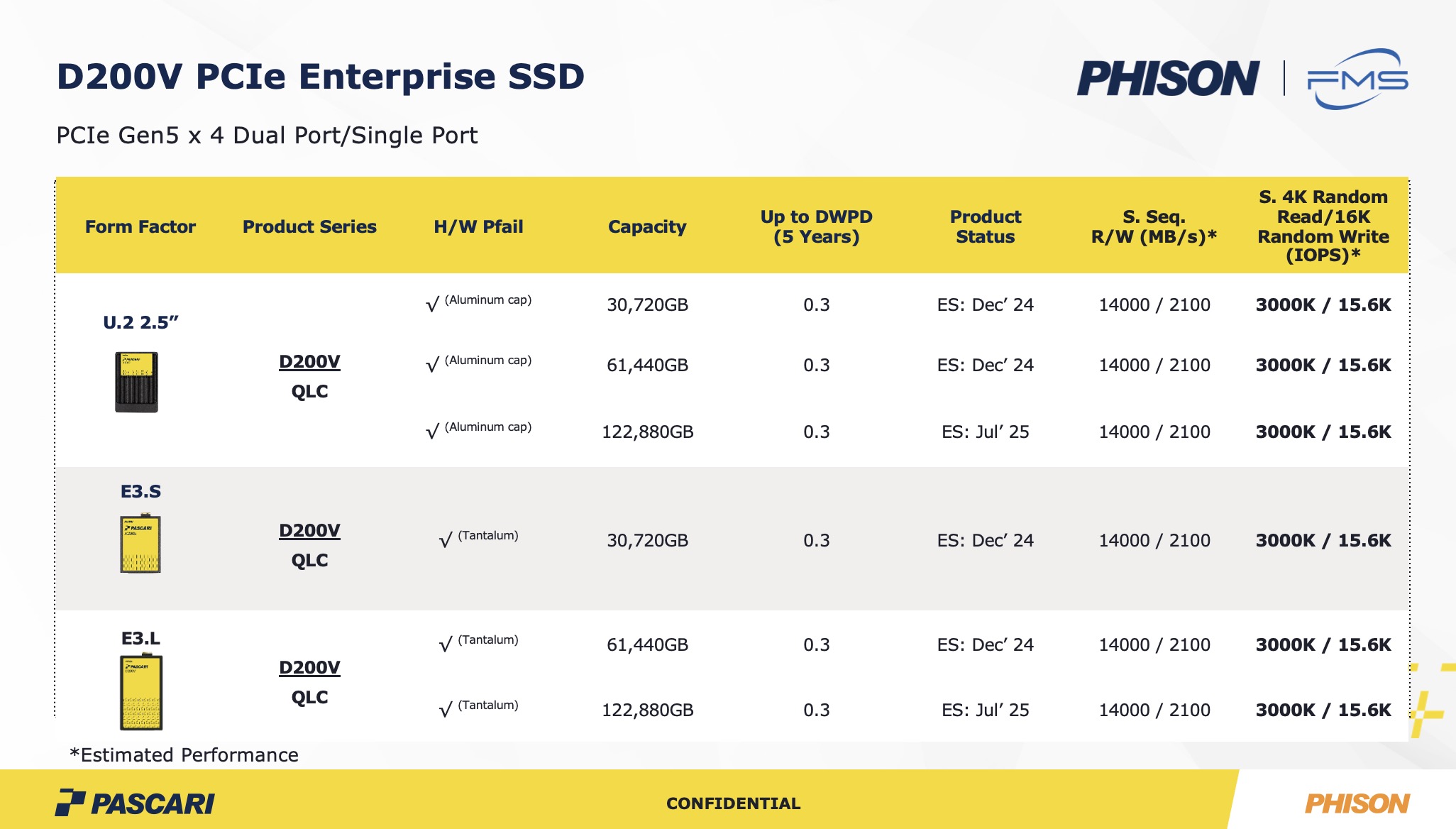Click the Product Status column header
Screen dimensions: 1456x829
pos(985,226)
